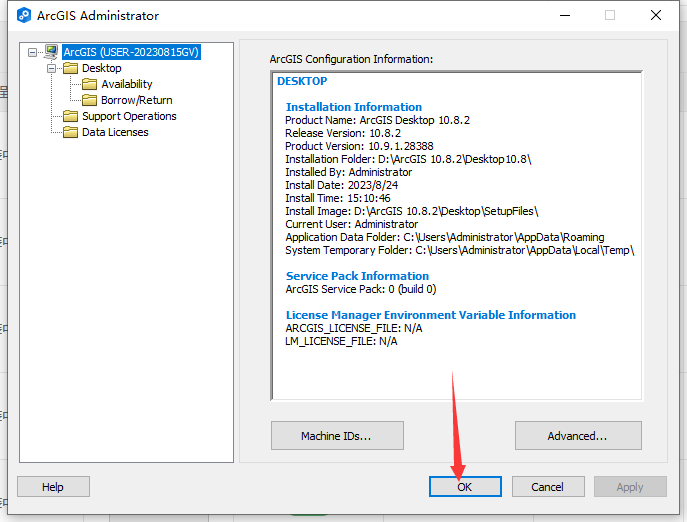The width and height of the screenshot is (687, 522).
Task: Click the ARCGIS_LICENSE_FILE: N/A line
Action: coord(354,328)
